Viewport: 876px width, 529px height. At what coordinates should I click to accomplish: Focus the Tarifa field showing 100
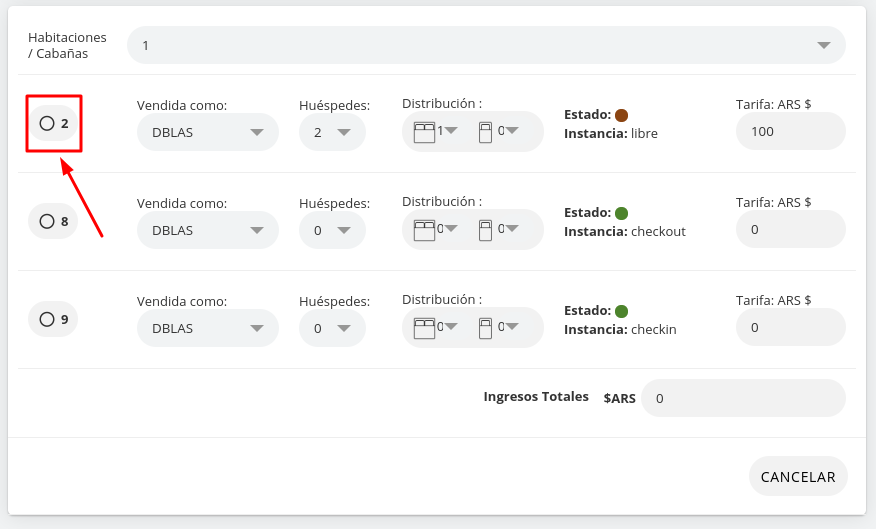[790, 132]
